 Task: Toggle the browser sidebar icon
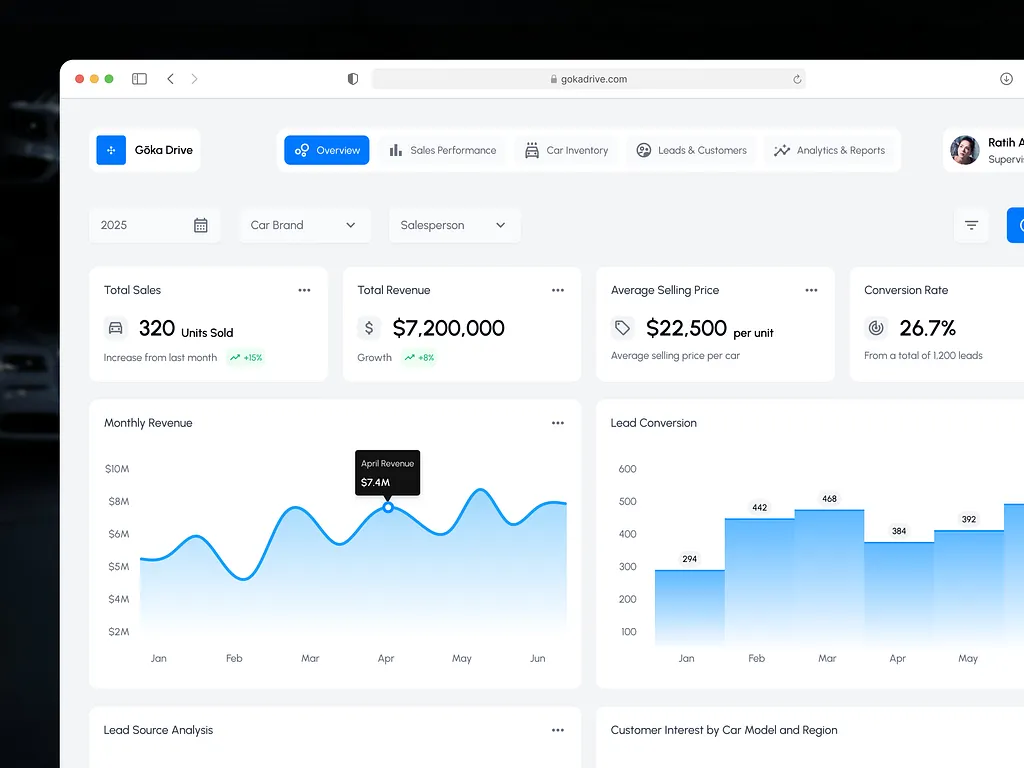click(x=139, y=79)
